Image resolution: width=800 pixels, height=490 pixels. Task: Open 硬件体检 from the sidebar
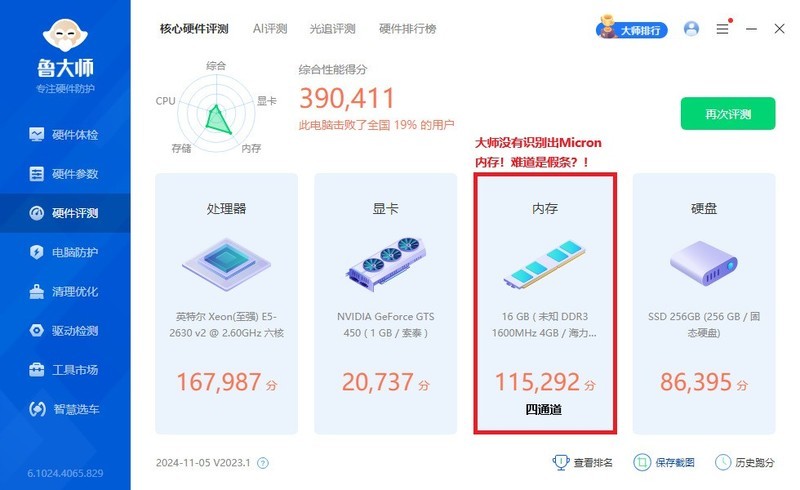coord(65,135)
